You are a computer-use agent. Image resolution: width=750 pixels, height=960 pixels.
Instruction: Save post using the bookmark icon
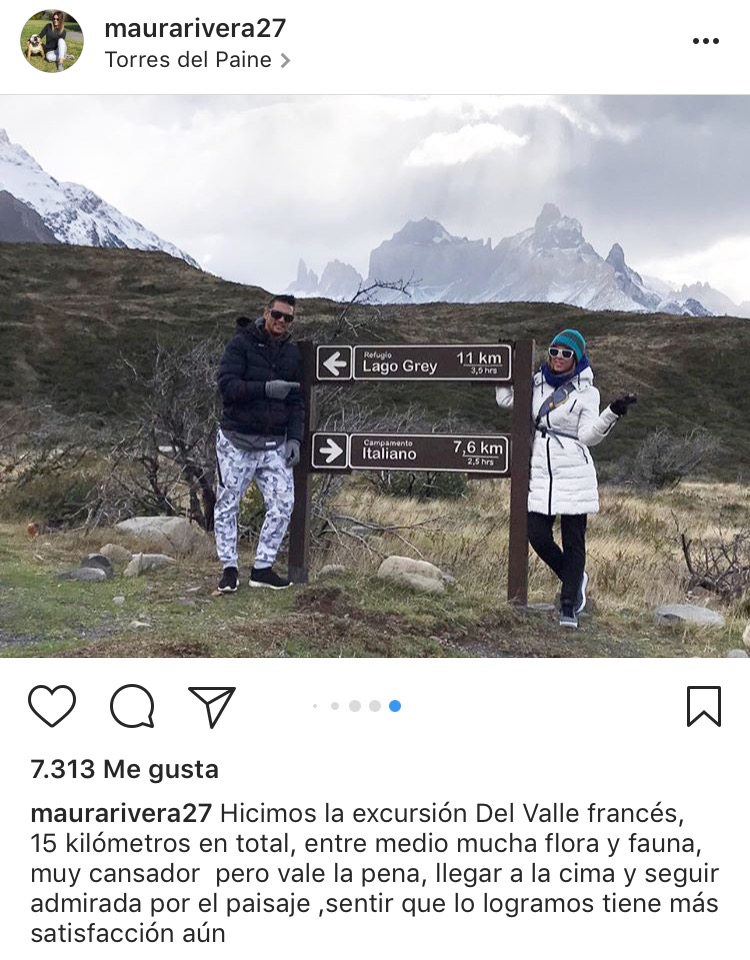(704, 706)
